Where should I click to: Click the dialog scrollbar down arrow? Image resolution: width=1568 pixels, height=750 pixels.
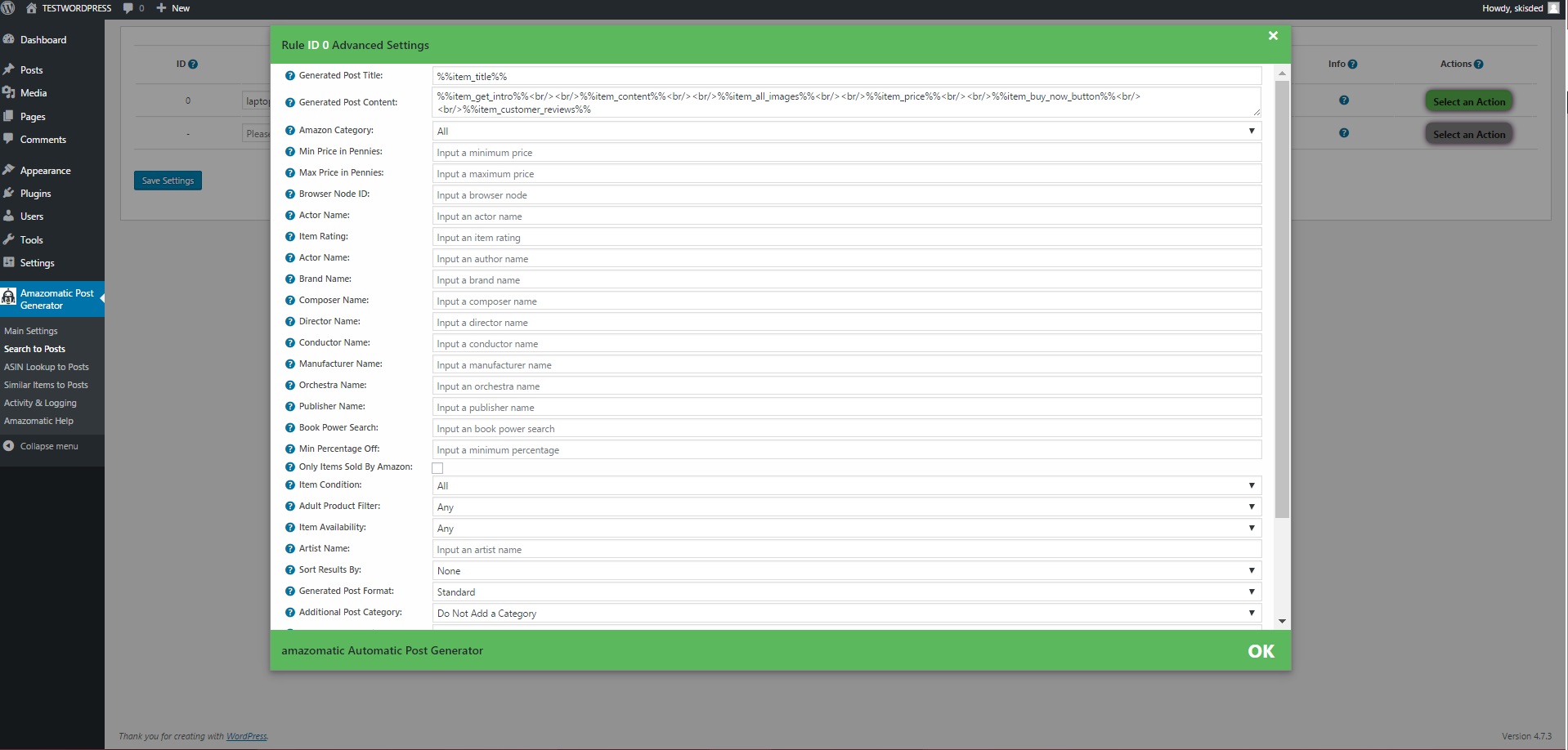[x=1282, y=622]
